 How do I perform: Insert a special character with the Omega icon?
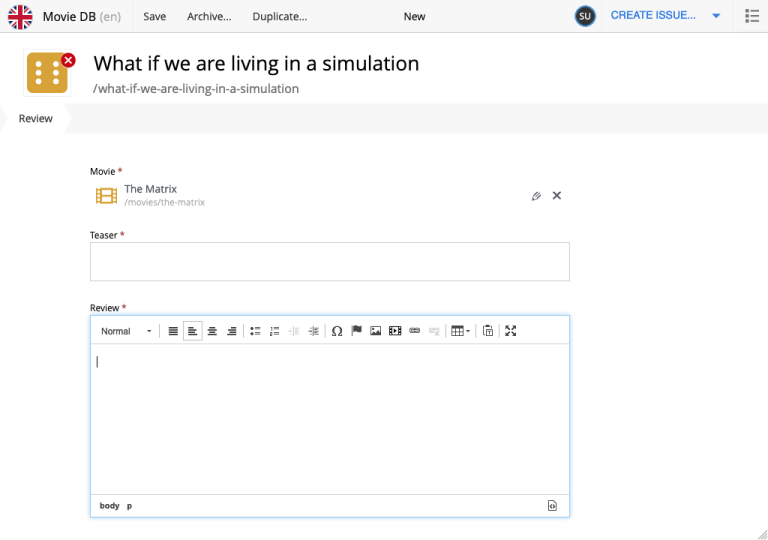click(337, 331)
